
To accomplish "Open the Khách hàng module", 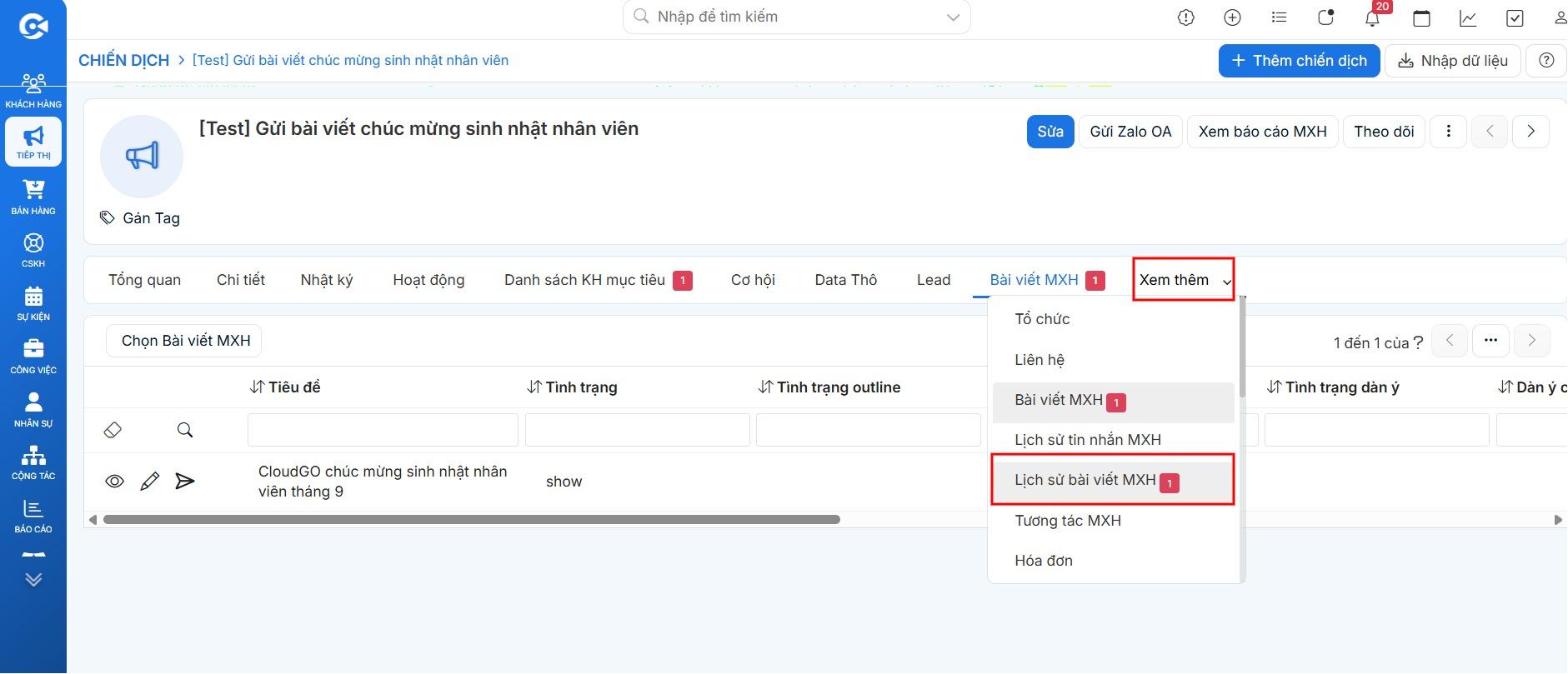I will [x=33, y=91].
